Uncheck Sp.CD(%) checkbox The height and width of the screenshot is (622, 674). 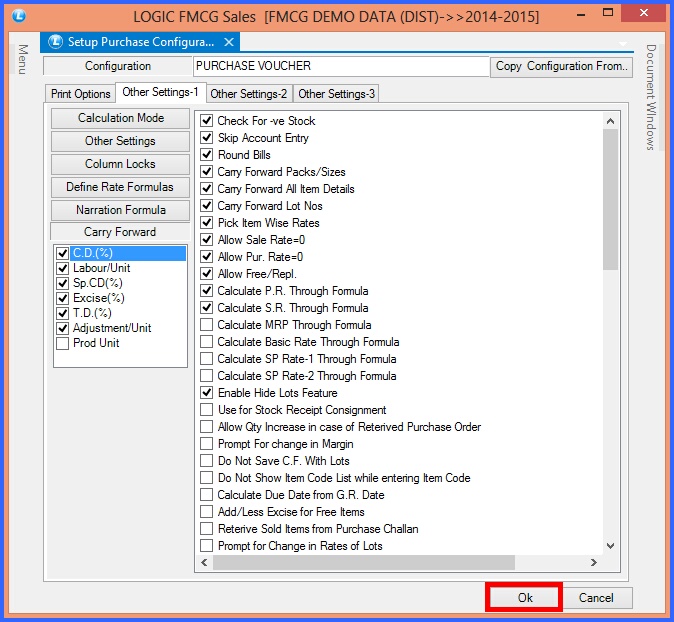(x=62, y=283)
